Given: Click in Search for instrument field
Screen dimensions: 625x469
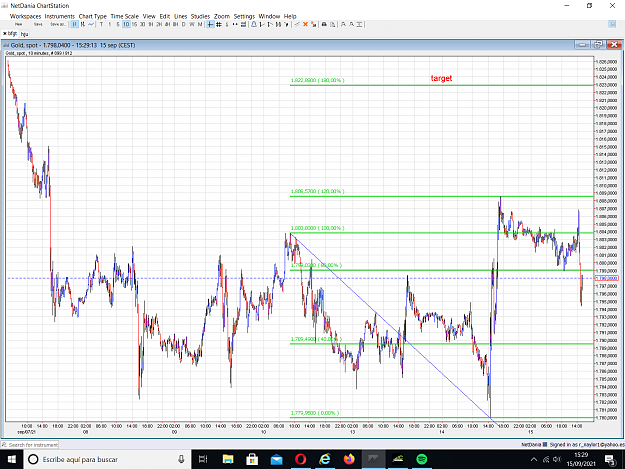Looking at the screenshot, I should point(30,444).
